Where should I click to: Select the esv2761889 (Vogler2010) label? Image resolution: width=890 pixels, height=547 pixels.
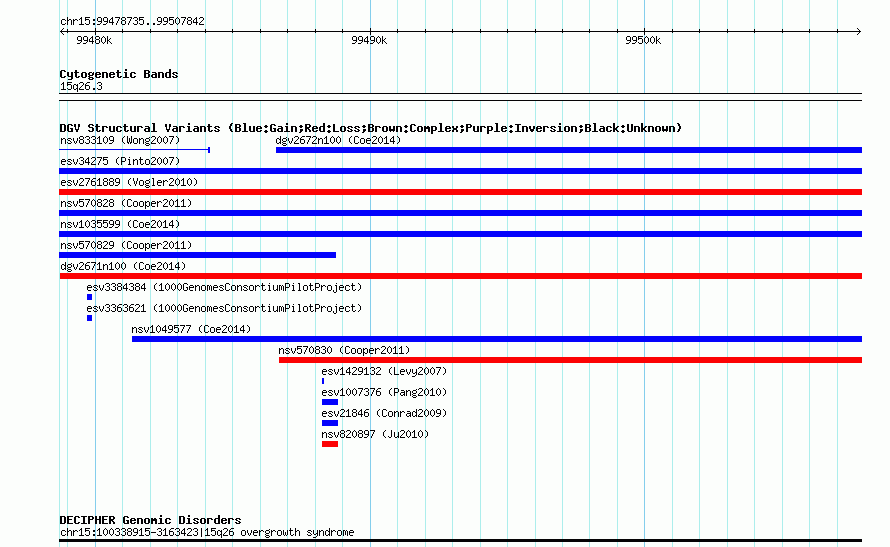pos(129,182)
